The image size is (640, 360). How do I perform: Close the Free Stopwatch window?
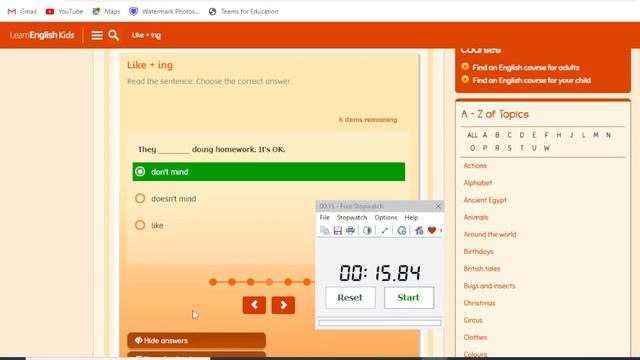coord(438,206)
